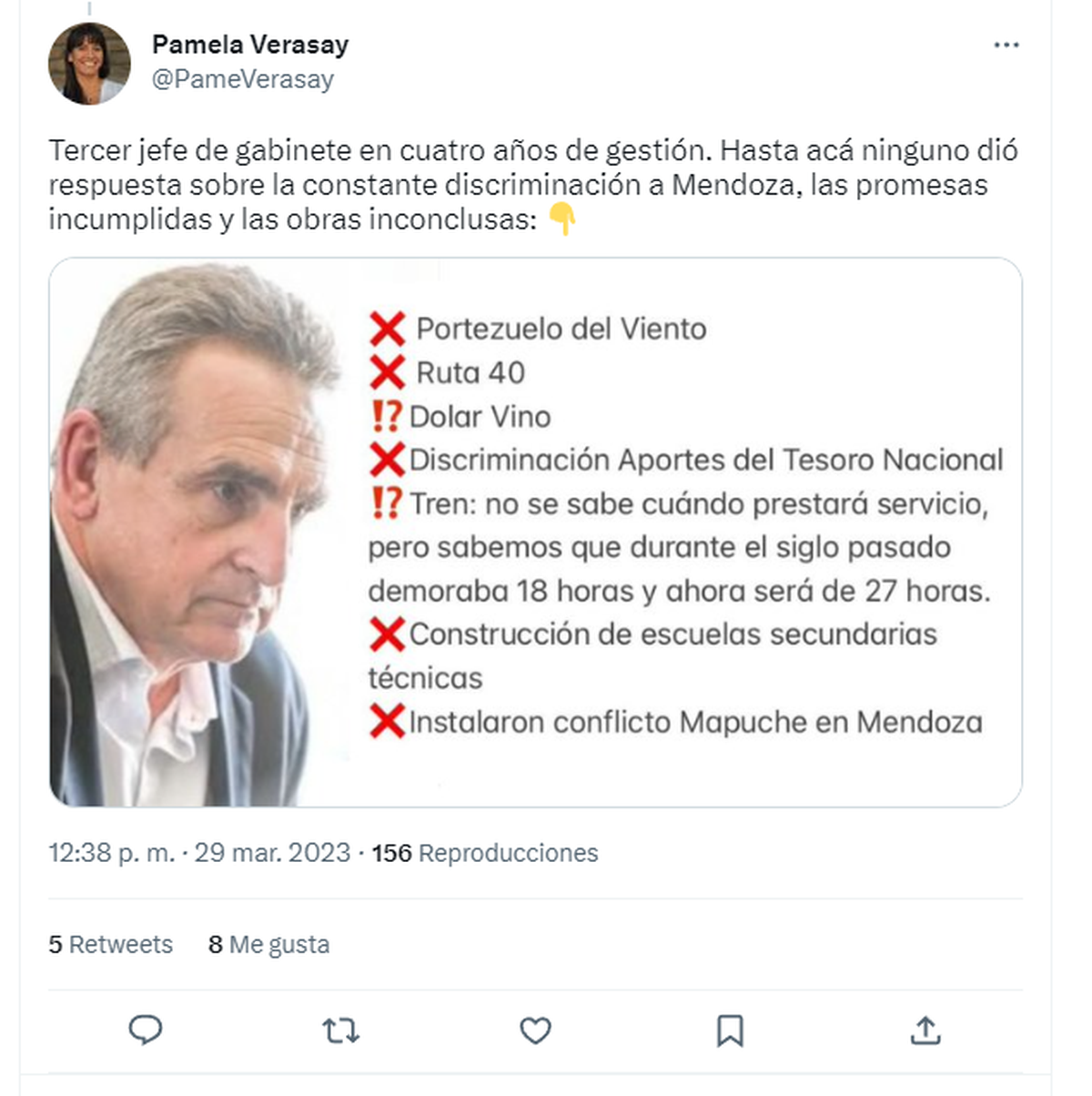1092x1096 pixels.
Task: Bookmark this tweet
Action: click(x=730, y=1030)
